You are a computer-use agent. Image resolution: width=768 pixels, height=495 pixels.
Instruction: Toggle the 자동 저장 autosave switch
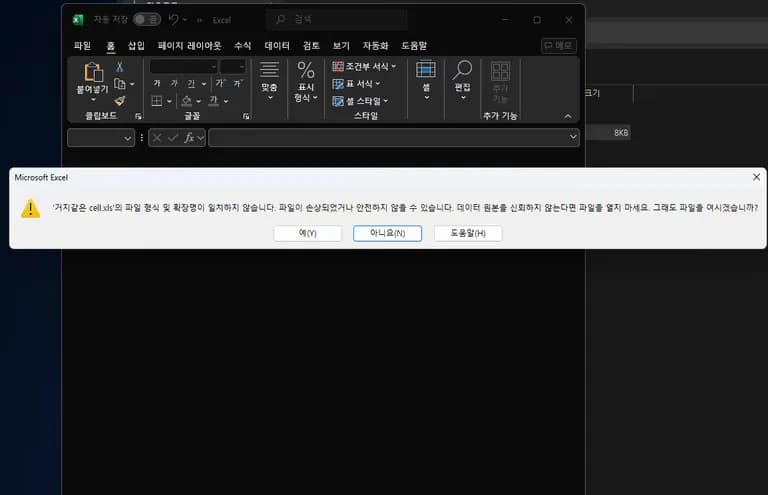[147, 19]
